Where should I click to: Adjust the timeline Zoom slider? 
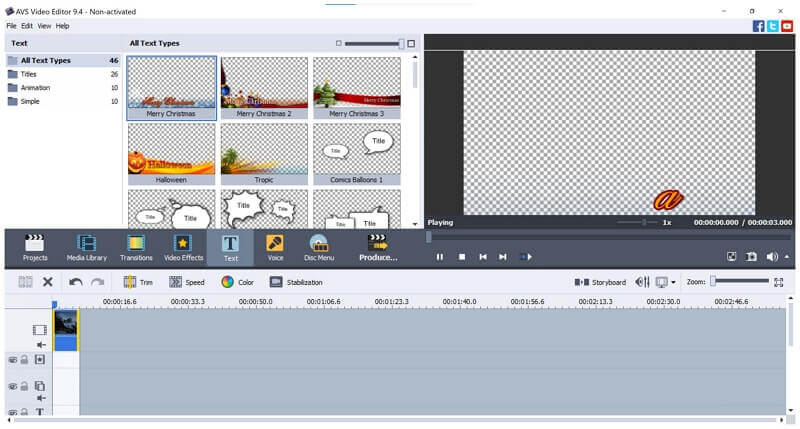(x=741, y=281)
